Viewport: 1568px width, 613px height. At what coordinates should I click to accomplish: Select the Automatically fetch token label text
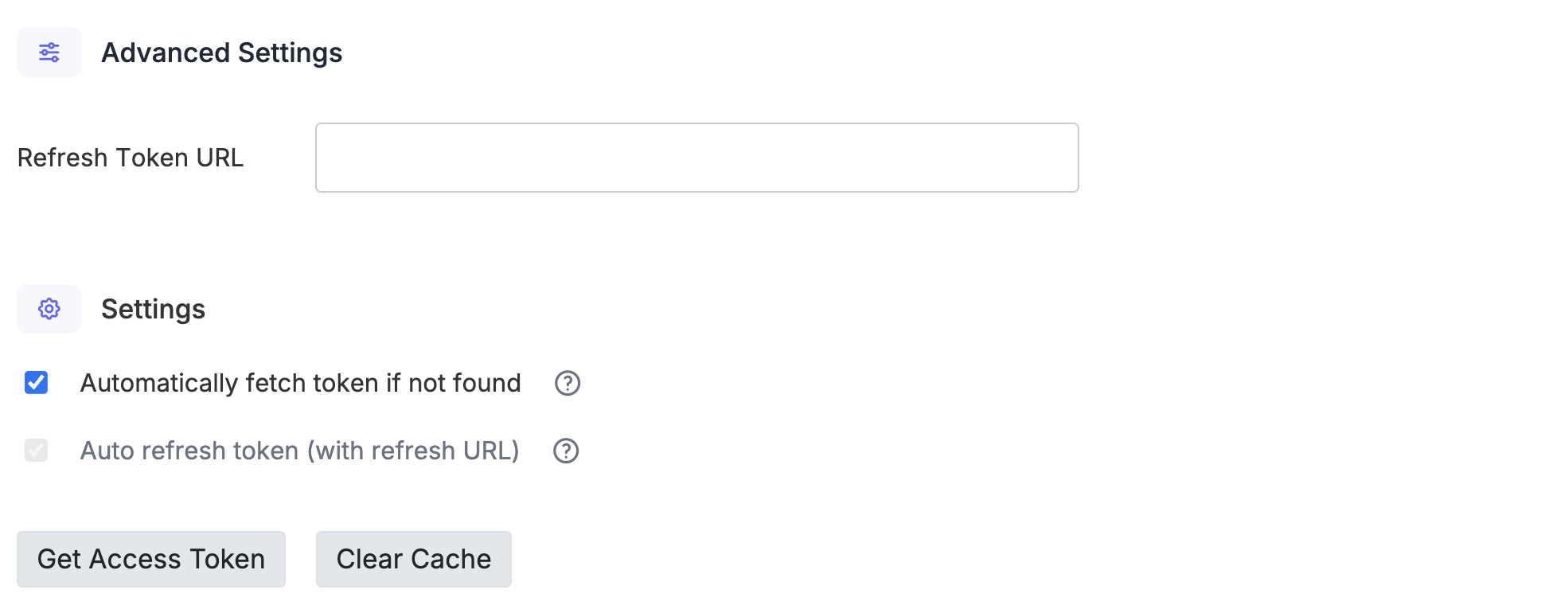pos(300,383)
